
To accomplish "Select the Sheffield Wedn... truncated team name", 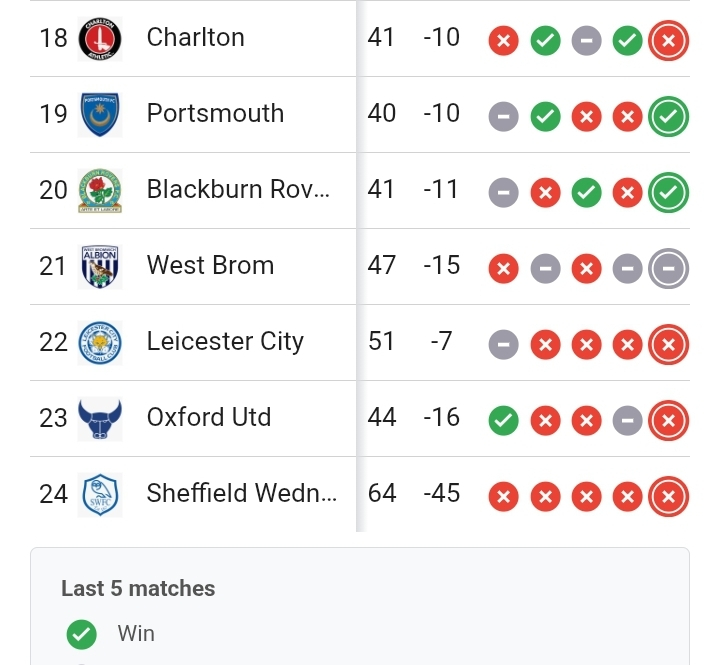I will tap(242, 493).
